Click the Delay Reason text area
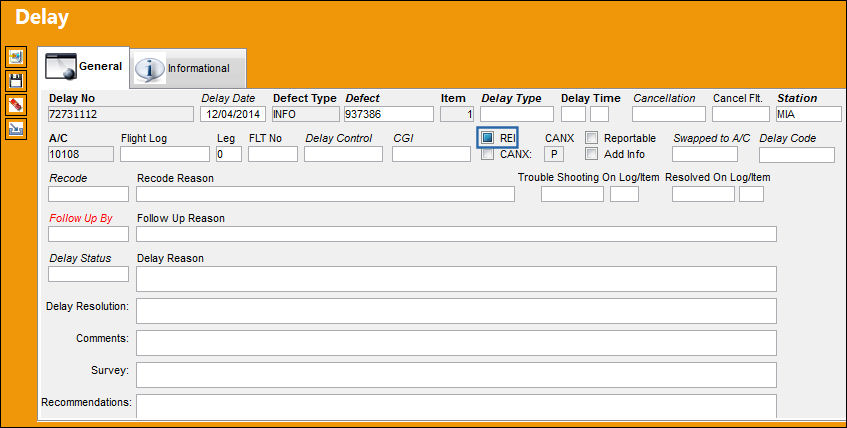Screen dimensions: 847x428 tap(456, 279)
